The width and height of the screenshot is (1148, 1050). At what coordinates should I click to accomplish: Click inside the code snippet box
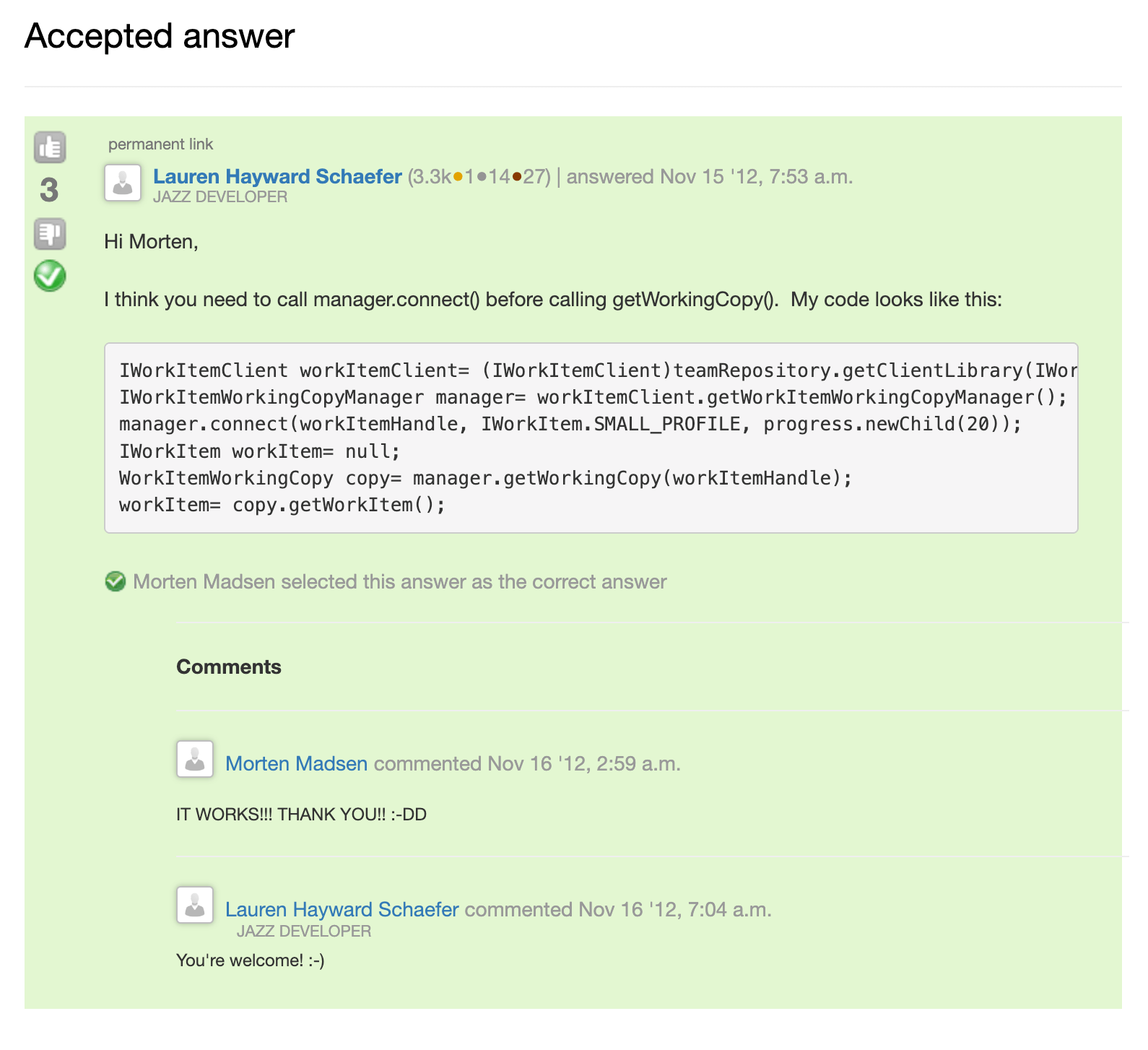pyautogui.click(x=591, y=438)
